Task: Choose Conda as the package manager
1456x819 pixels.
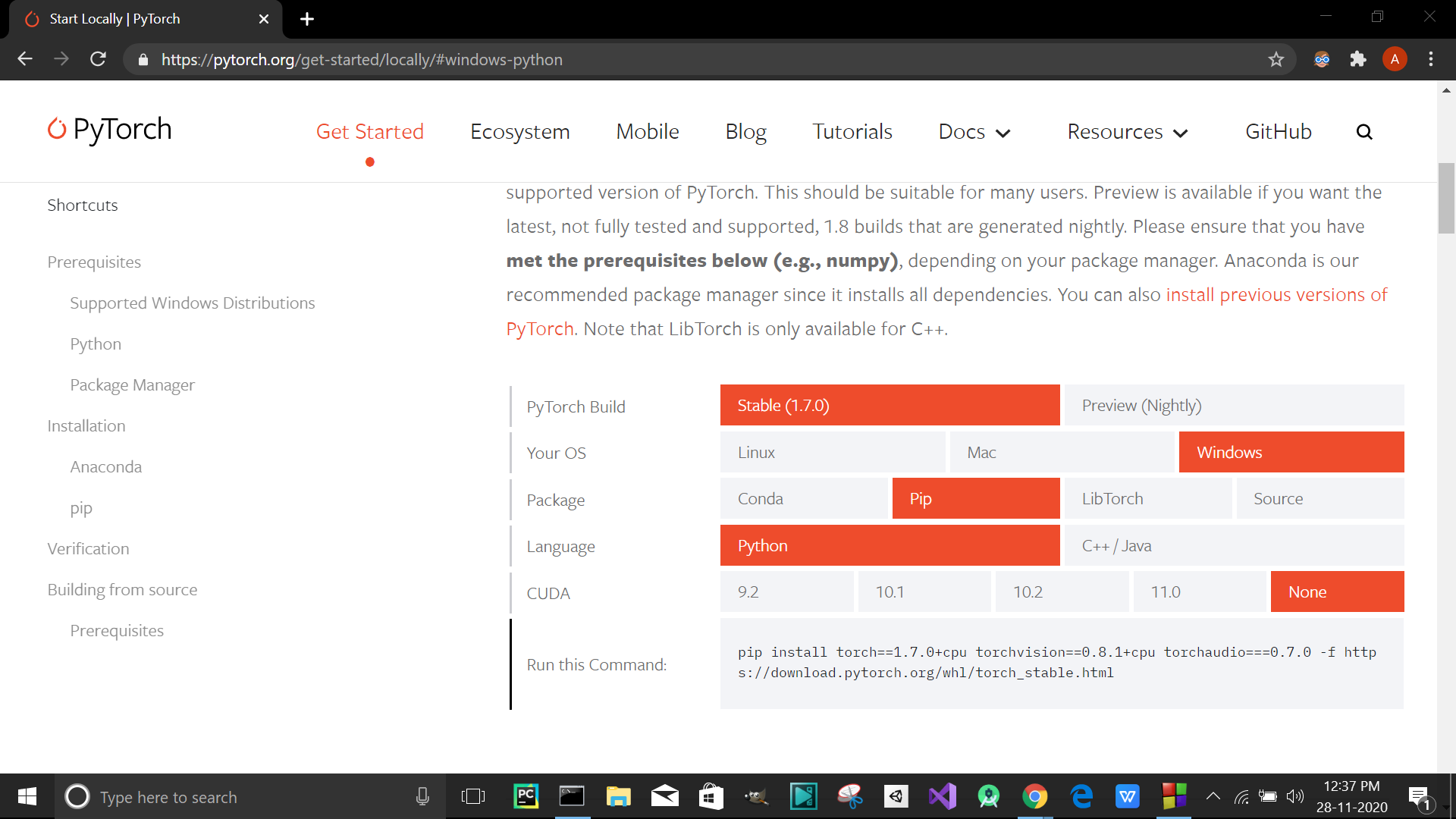Action: click(x=804, y=498)
